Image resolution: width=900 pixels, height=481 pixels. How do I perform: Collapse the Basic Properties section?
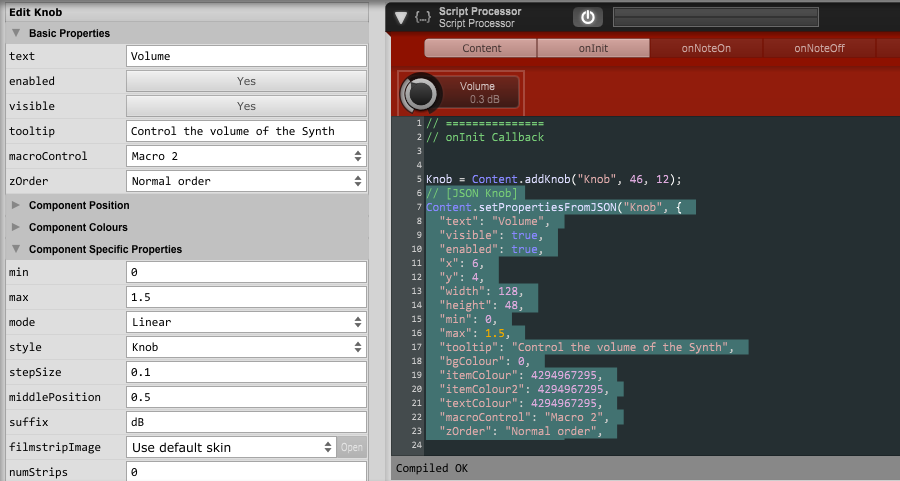(16, 33)
